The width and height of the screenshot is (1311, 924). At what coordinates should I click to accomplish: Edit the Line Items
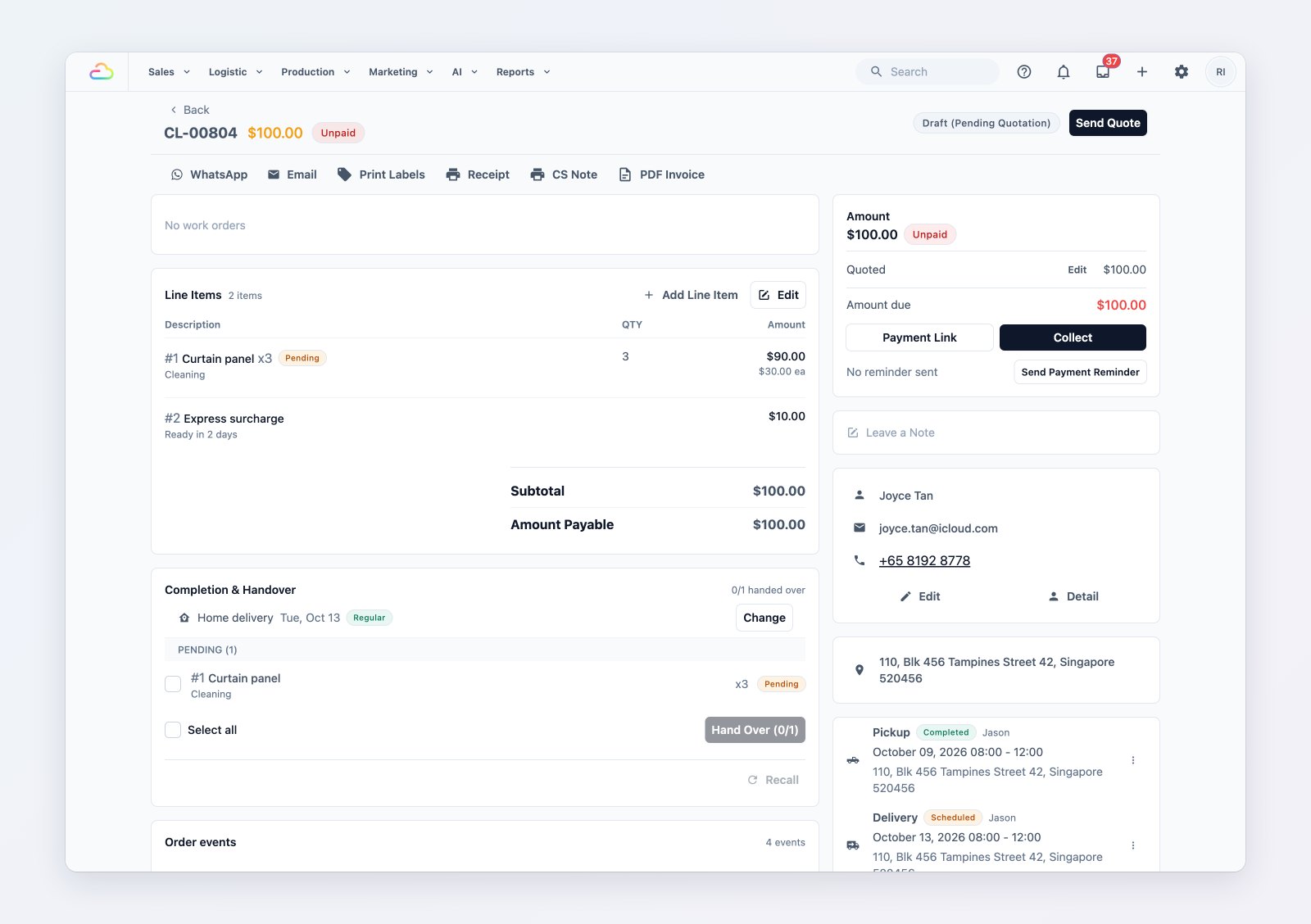pyautogui.click(x=778, y=295)
